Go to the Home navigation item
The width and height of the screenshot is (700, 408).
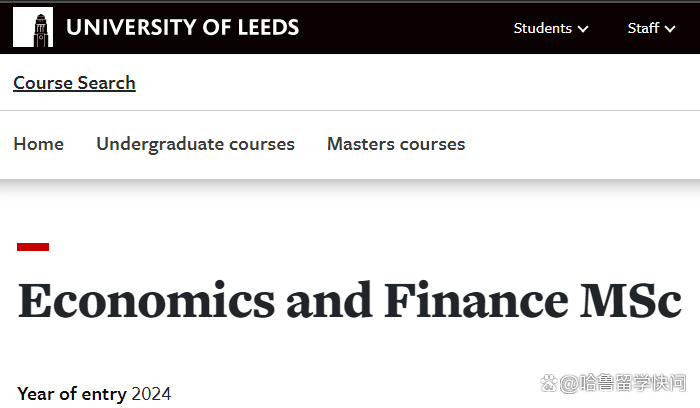[38, 144]
